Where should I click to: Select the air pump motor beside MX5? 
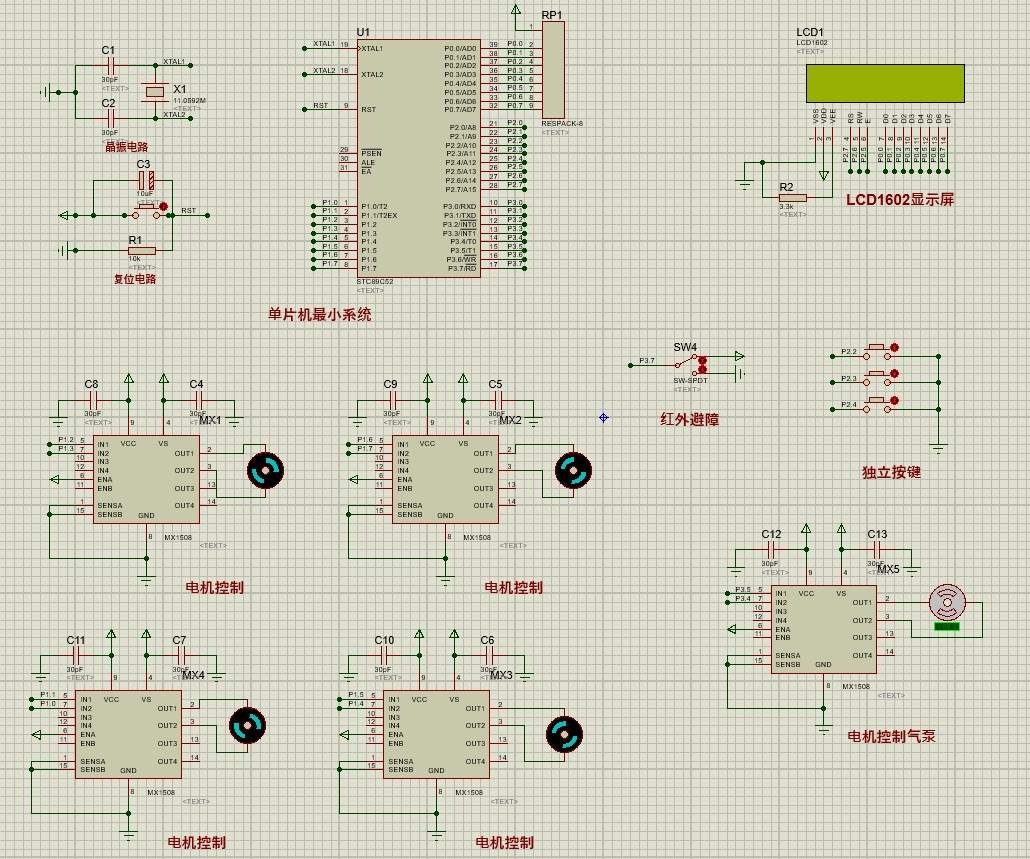pos(947,602)
